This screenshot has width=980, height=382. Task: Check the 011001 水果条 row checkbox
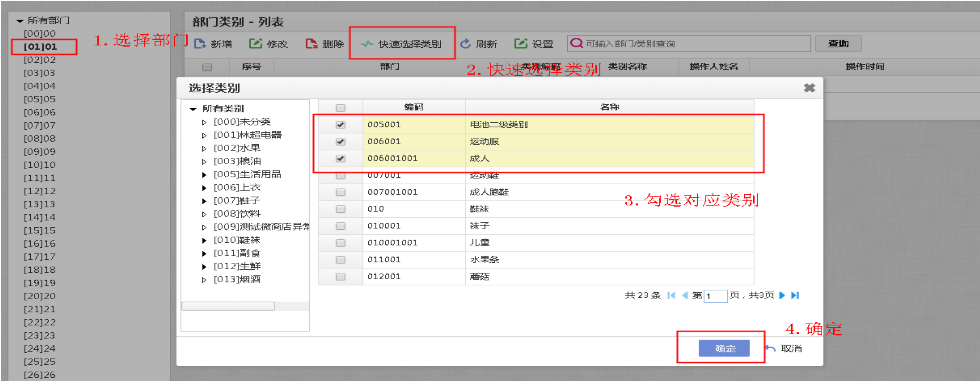pyautogui.click(x=340, y=259)
